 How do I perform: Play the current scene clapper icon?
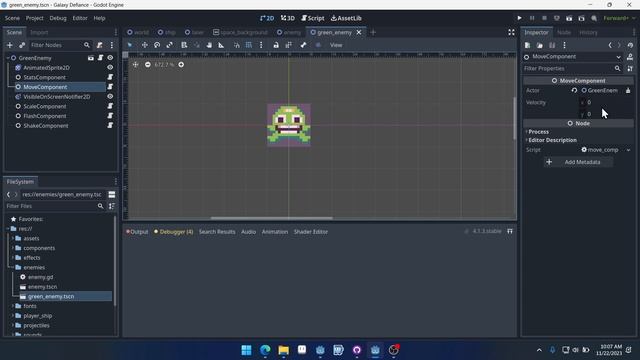pos(569,18)
